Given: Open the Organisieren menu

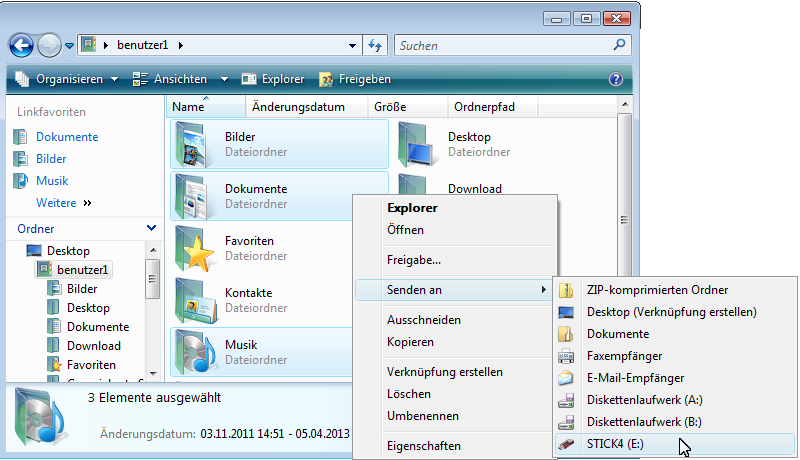Looking at the screenshot, I should click(x=67, y=79).
